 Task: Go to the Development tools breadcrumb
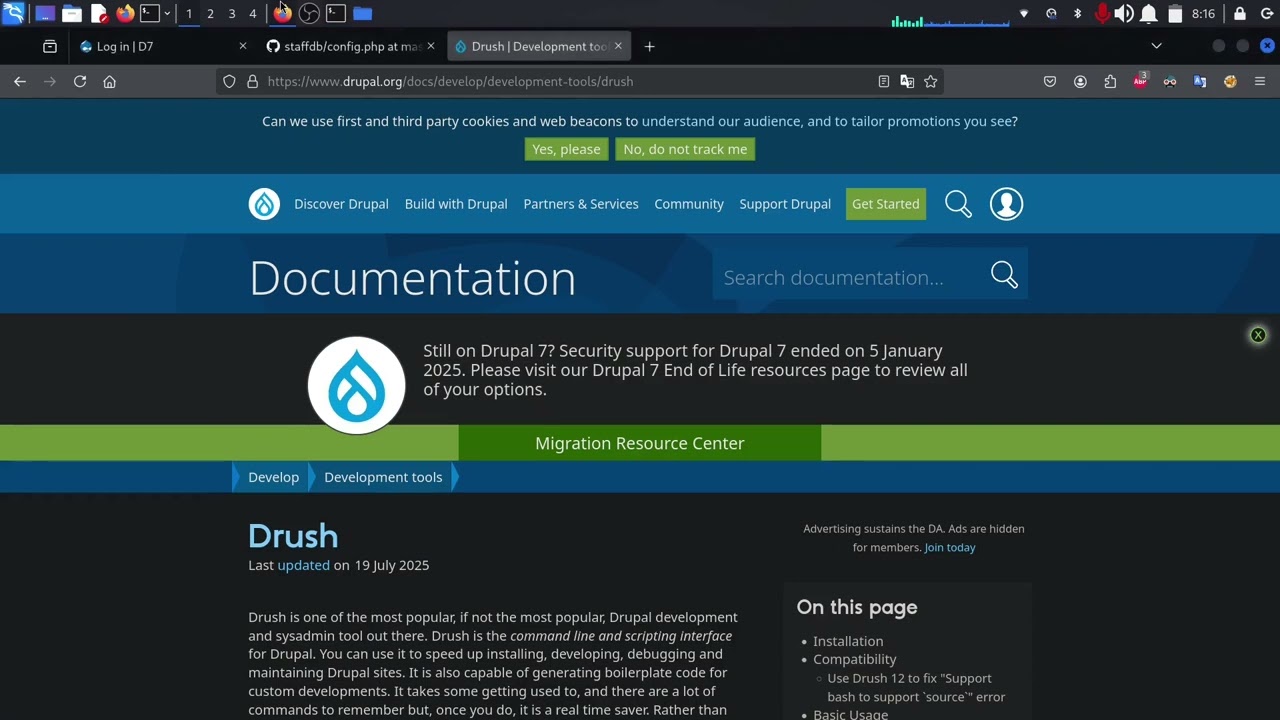pyautogui.click(x=383, y=477)
